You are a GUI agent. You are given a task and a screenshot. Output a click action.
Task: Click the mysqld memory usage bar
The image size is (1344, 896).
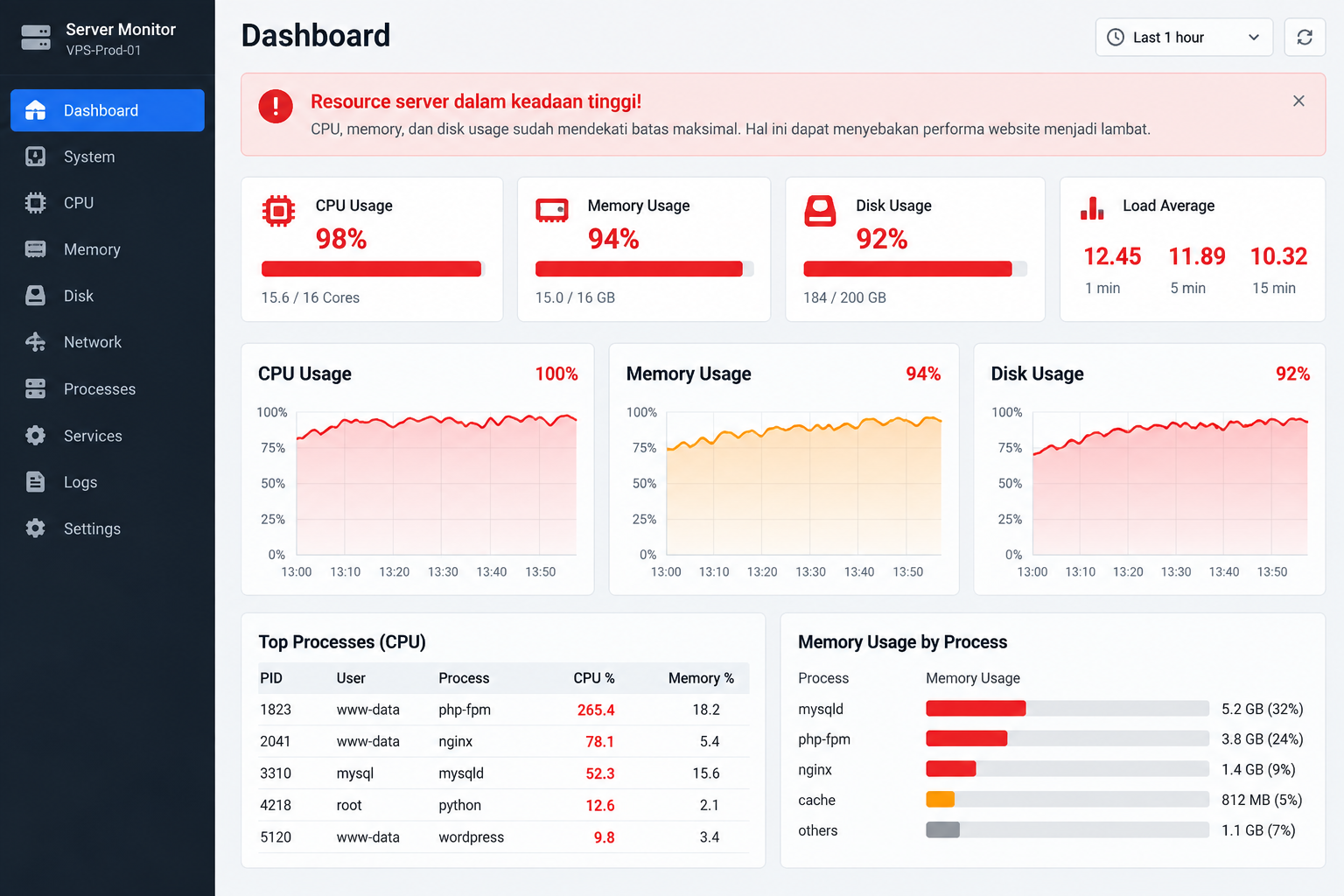click(1067, 709)
